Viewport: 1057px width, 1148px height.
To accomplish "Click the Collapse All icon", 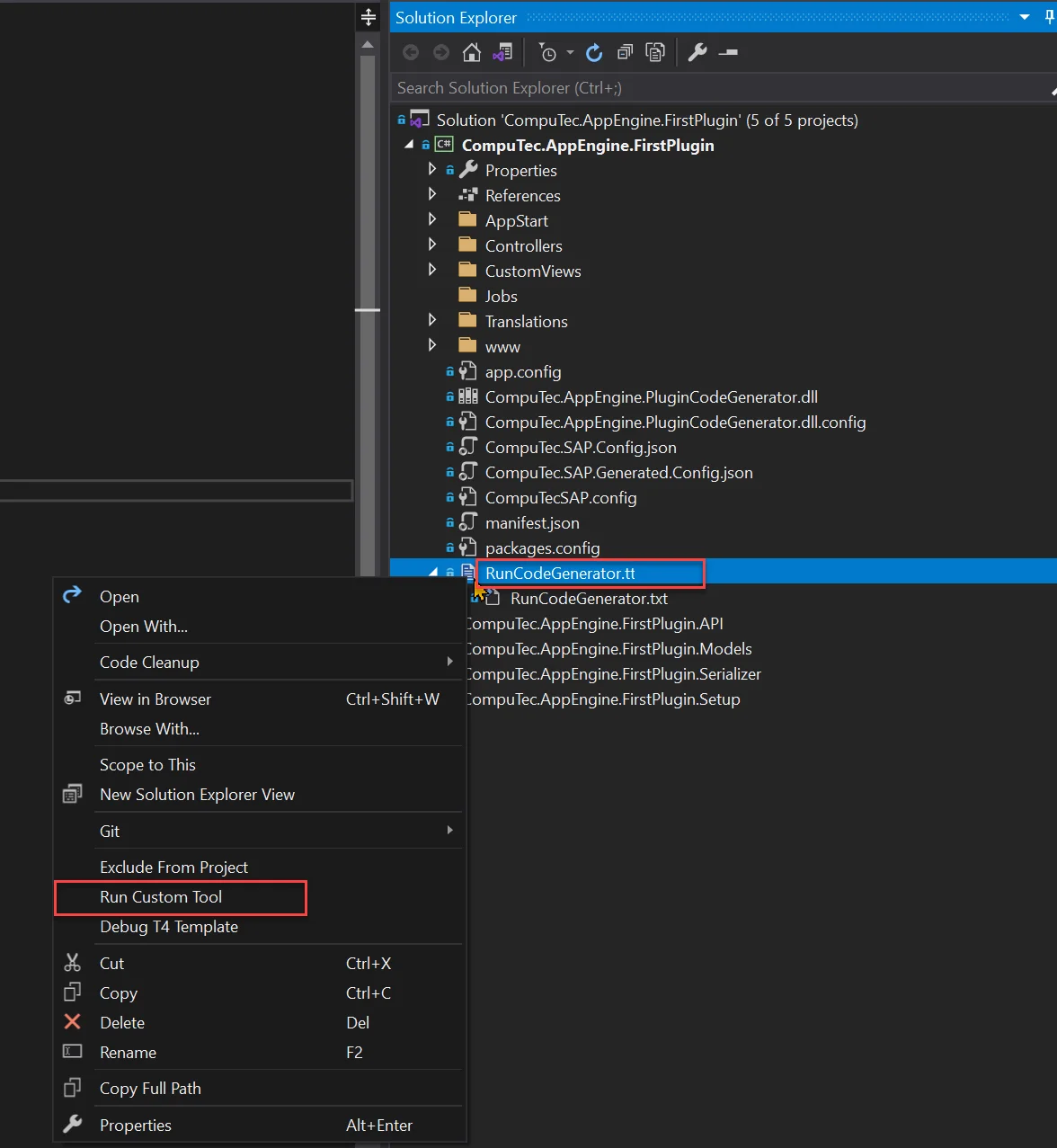I will click(625, 52).
